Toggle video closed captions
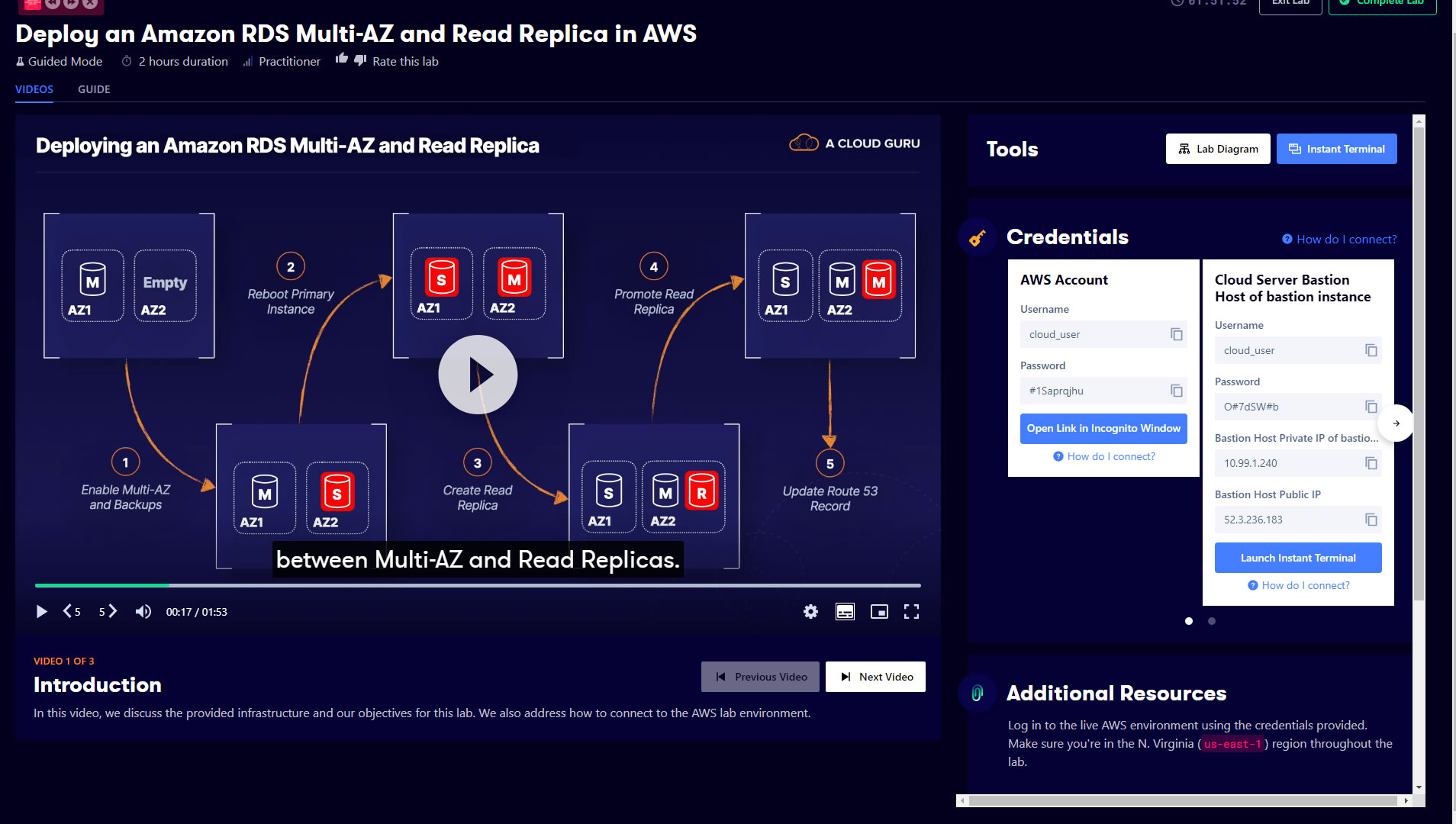The height and width of the screenshot is (824, 1456). click(x=845, y=611)
